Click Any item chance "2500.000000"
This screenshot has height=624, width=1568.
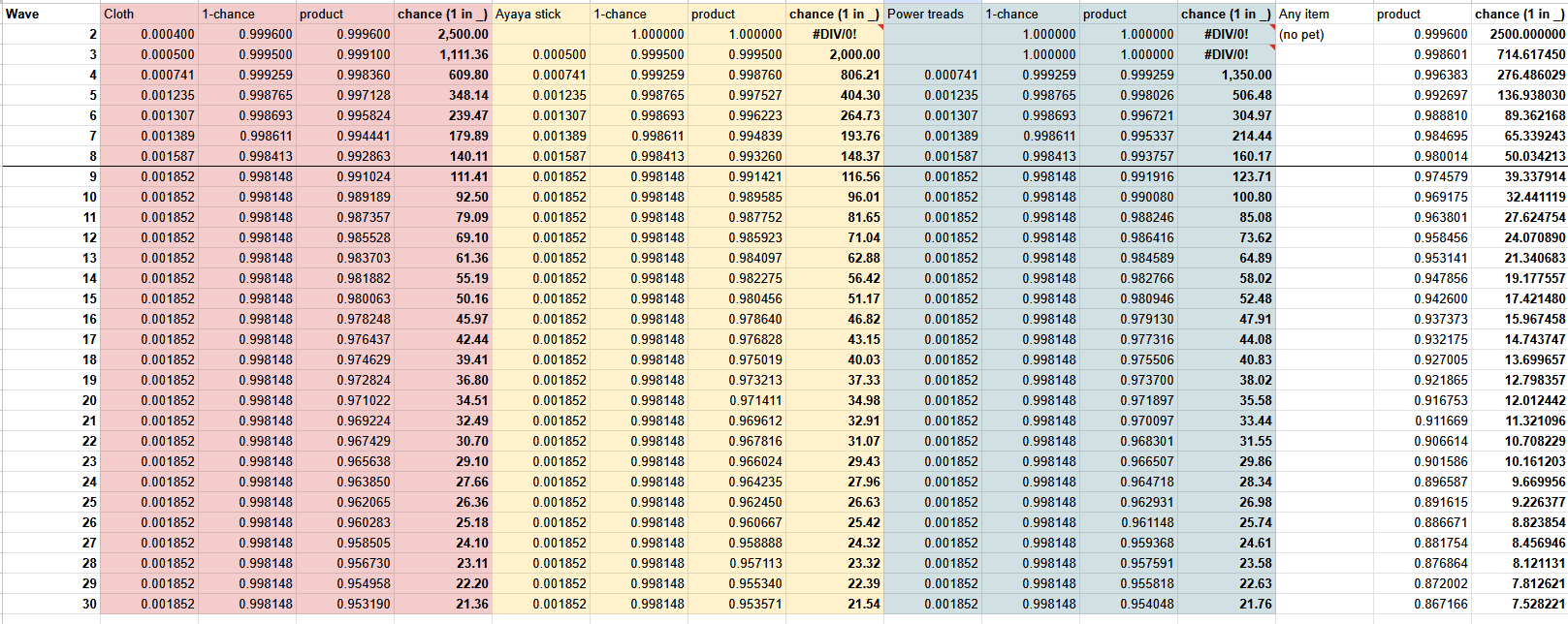point(1520,34)
